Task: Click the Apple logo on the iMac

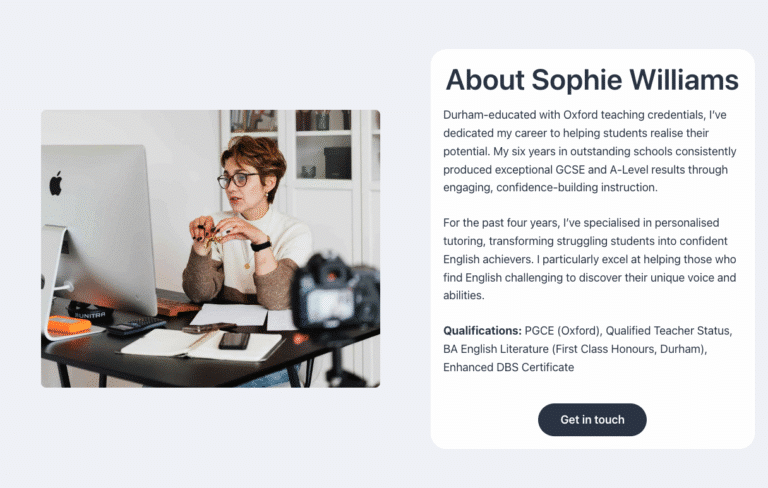Action: (x=56, y=183)
